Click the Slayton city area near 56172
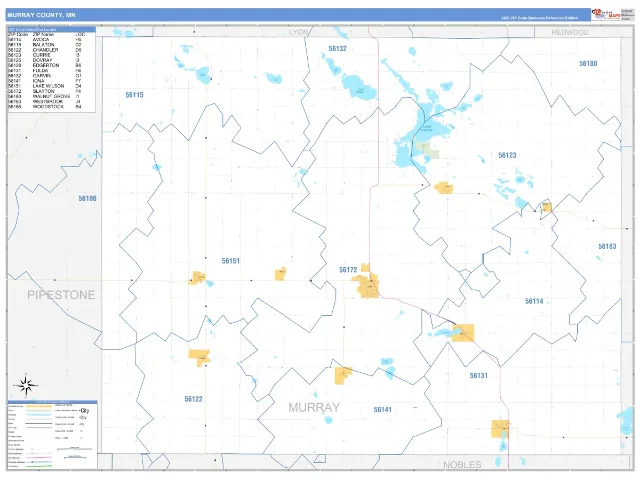Image resolution: width=640 pixels, height=480 pixels. [x=369, y=286]
